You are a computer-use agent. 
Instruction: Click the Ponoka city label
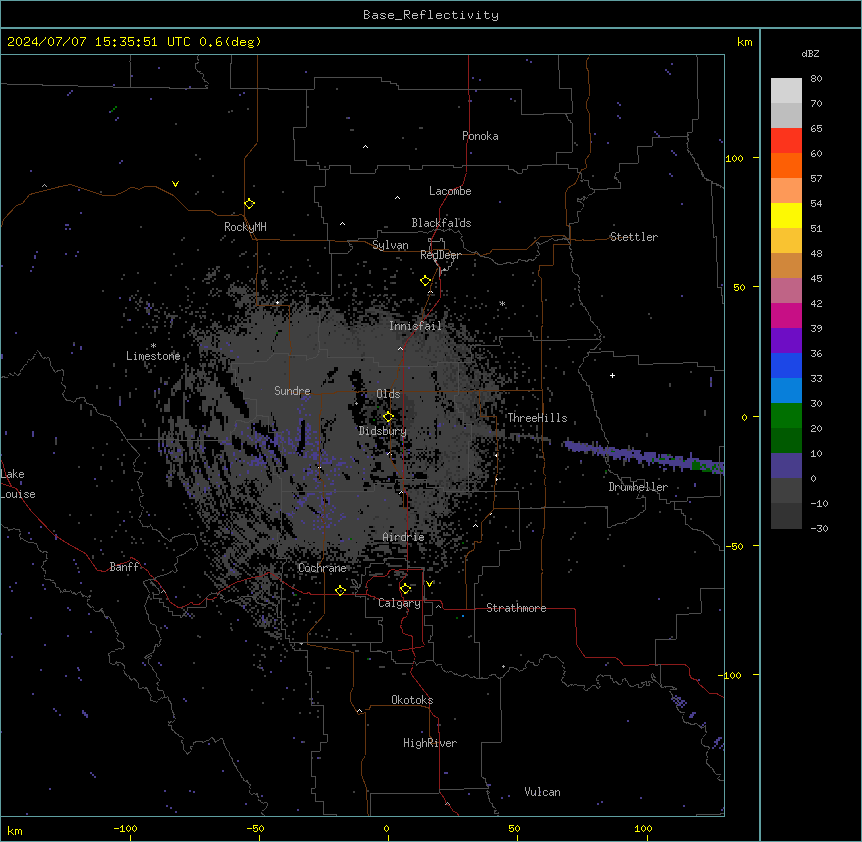[x=480, y=136]
